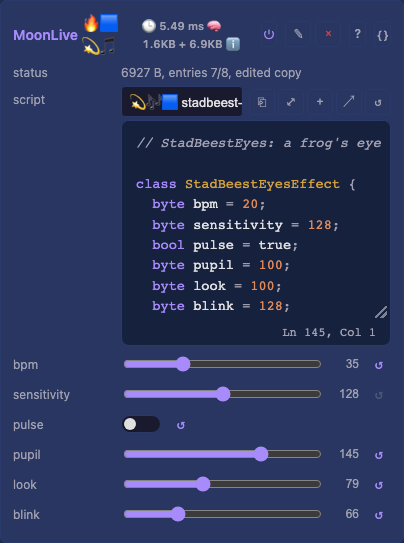Reset the bpm value
404x543 pixels.
pos(379,365)
